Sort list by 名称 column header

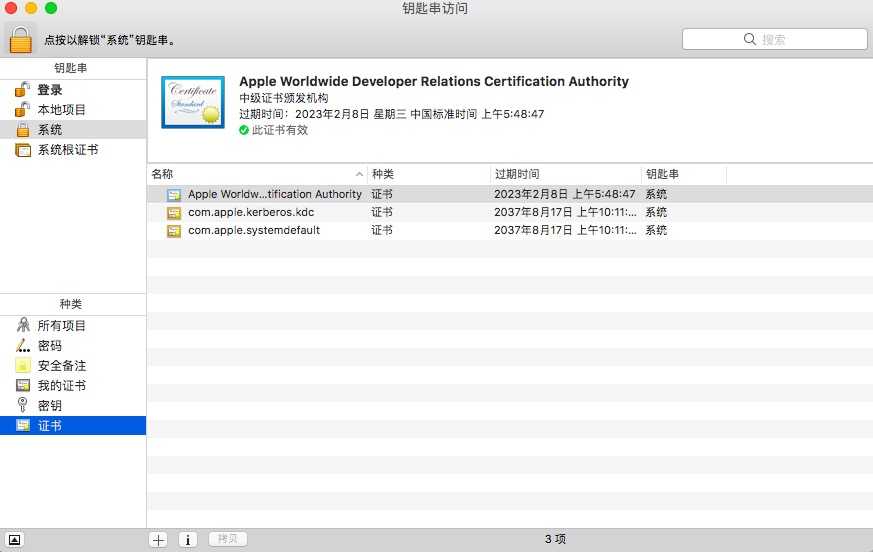(x=257, y=174)
